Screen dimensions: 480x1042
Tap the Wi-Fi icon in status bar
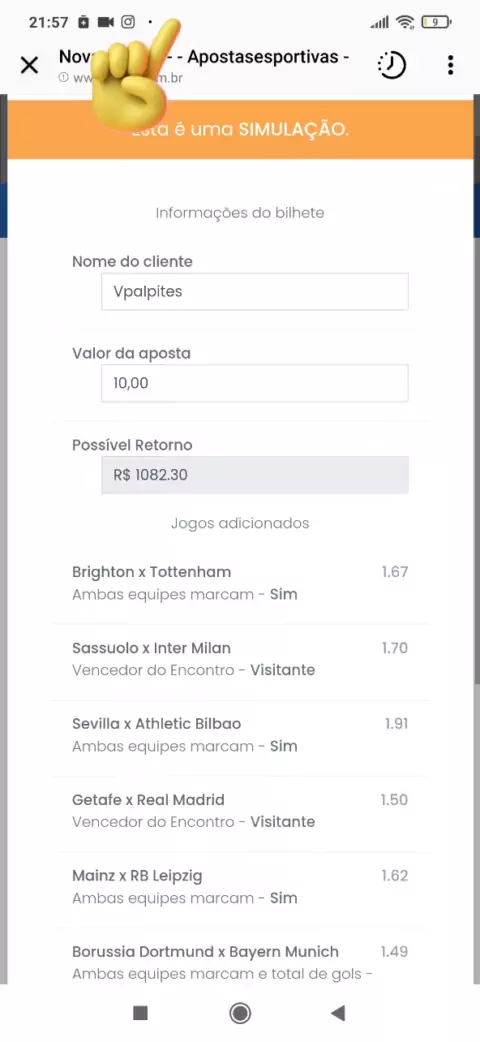404,22
